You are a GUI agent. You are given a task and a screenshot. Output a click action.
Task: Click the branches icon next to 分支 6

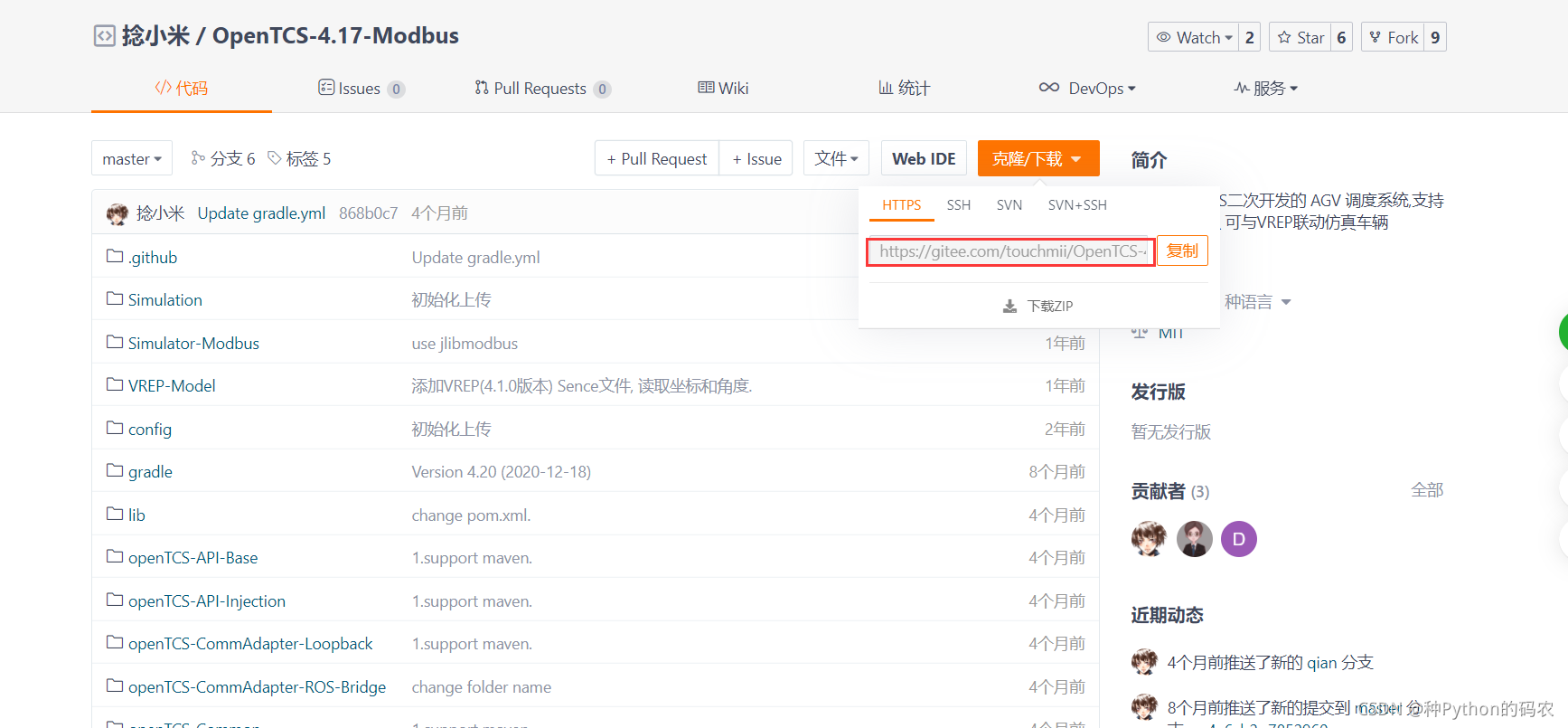pos(198,158)
